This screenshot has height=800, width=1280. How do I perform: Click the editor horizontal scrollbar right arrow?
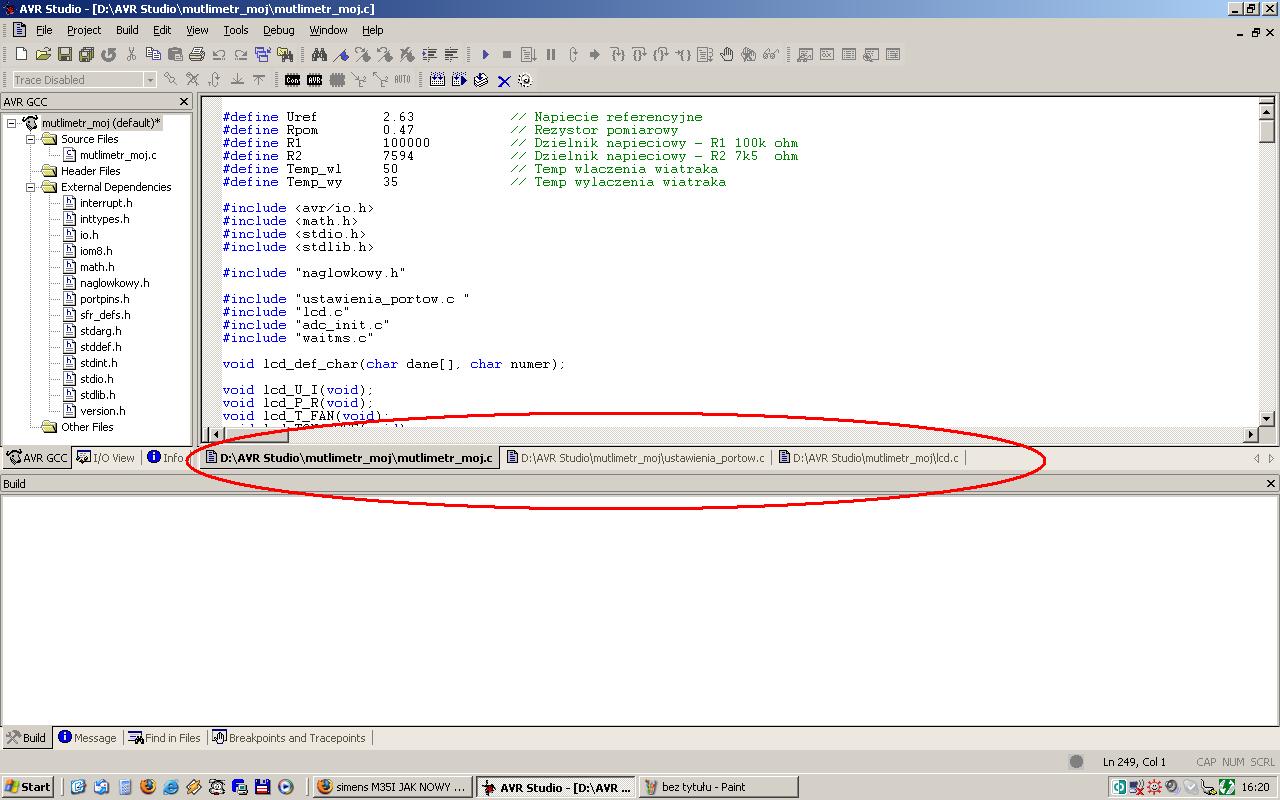click(1250, 434)
